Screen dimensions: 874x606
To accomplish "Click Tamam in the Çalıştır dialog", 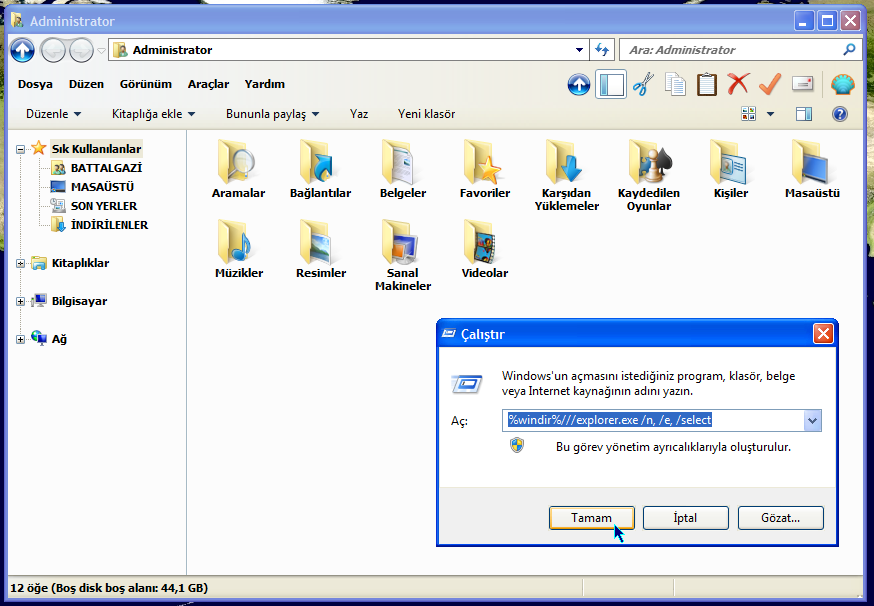I will coord(591,518).
